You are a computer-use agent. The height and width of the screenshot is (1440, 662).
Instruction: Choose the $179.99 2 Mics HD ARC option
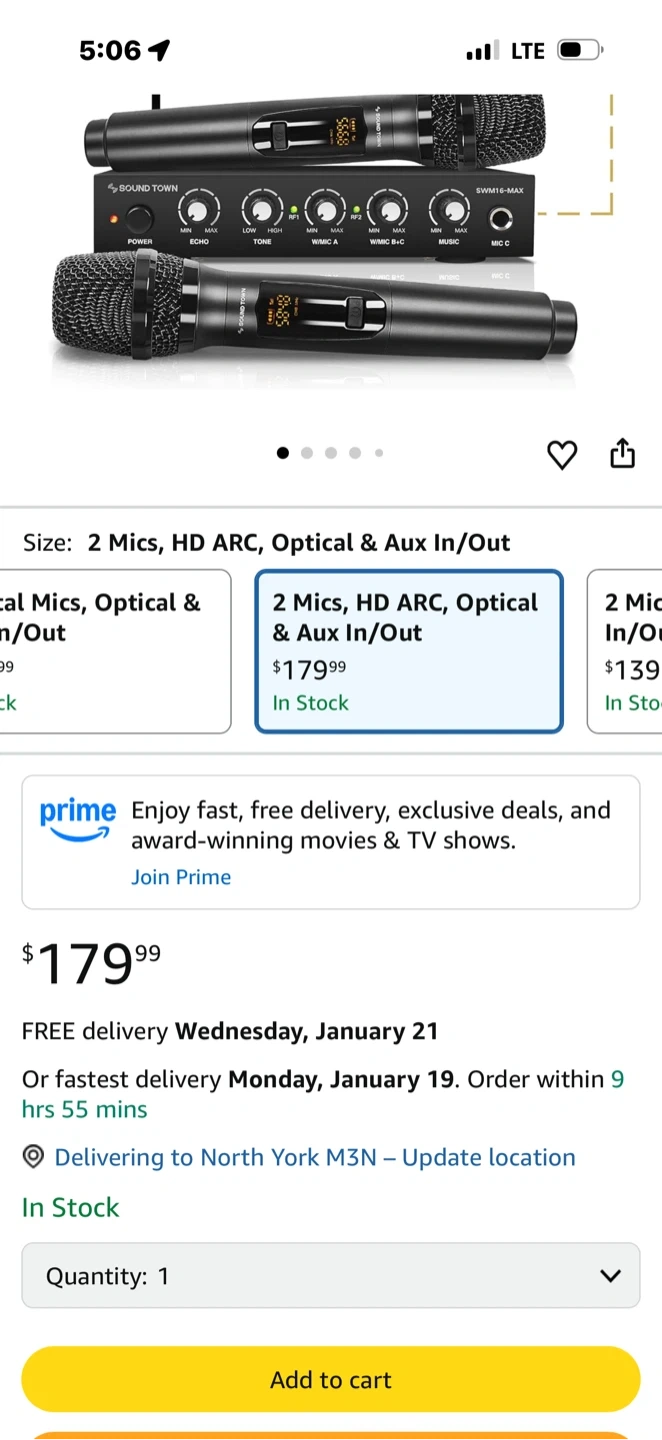coord(409,651)
